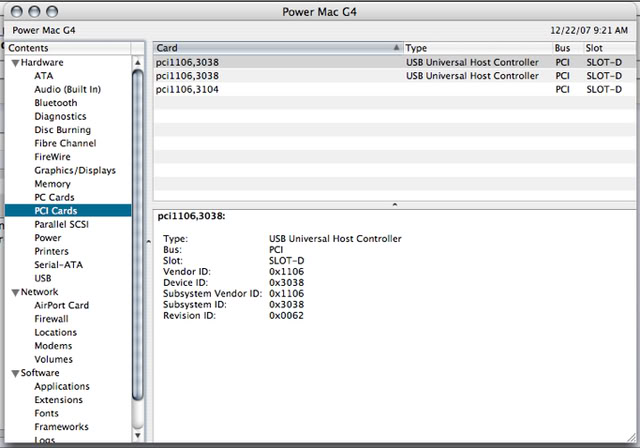
Task: Click the Subsystem ID value 0x3038
Action: click(x=287, y=304)
